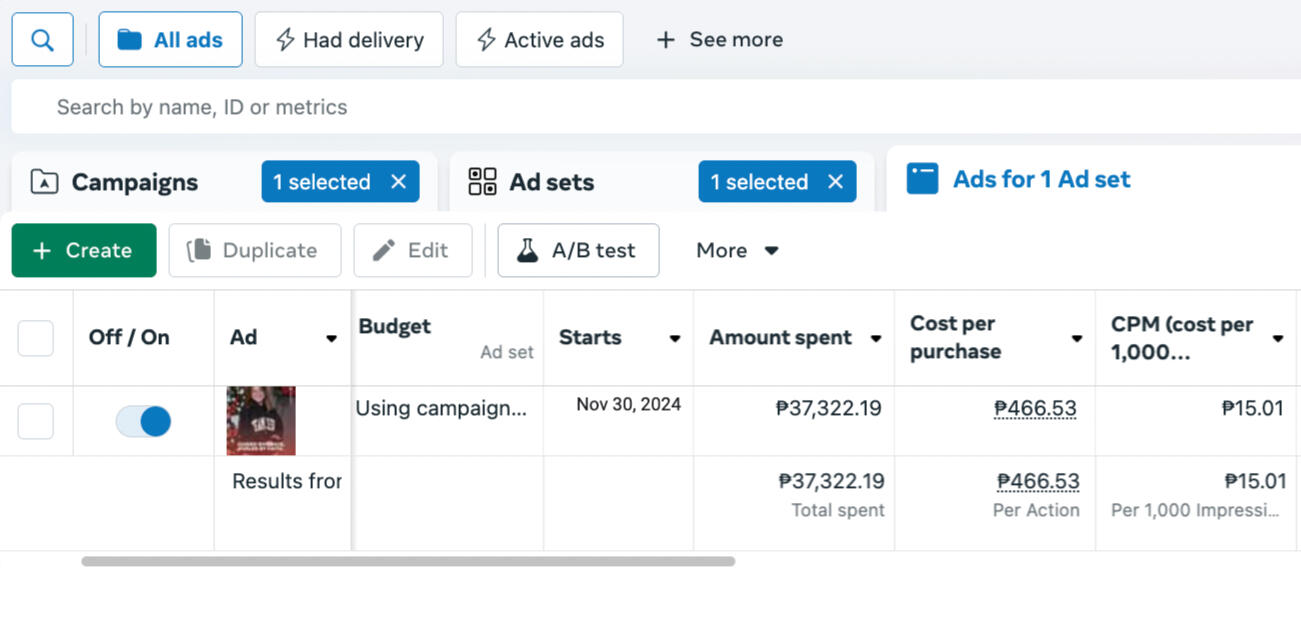
Task: Switch to the All ads tab
Action: pos(170,40)
